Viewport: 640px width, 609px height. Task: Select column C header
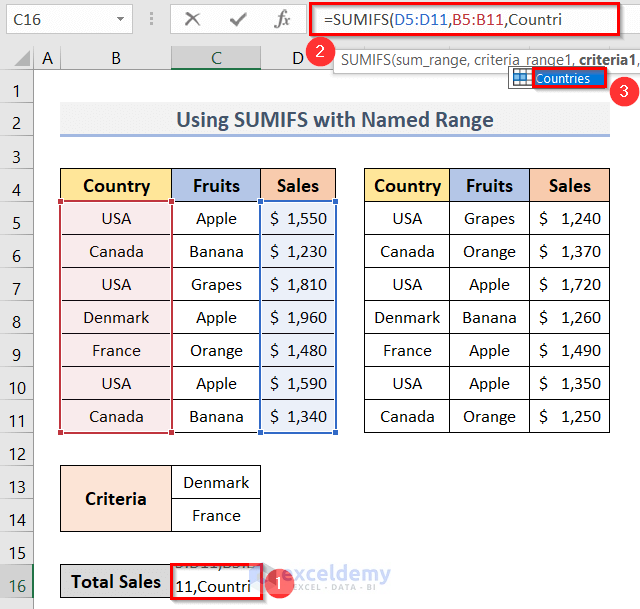[216, 59]
